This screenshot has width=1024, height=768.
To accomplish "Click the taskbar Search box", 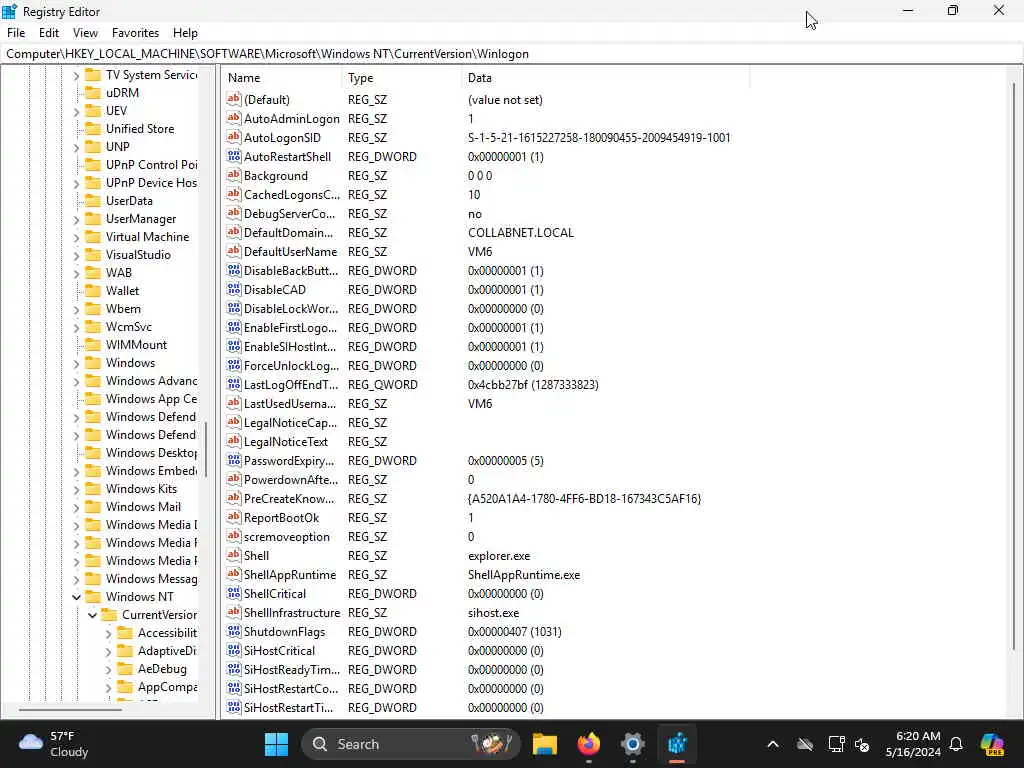I will 411,744.
